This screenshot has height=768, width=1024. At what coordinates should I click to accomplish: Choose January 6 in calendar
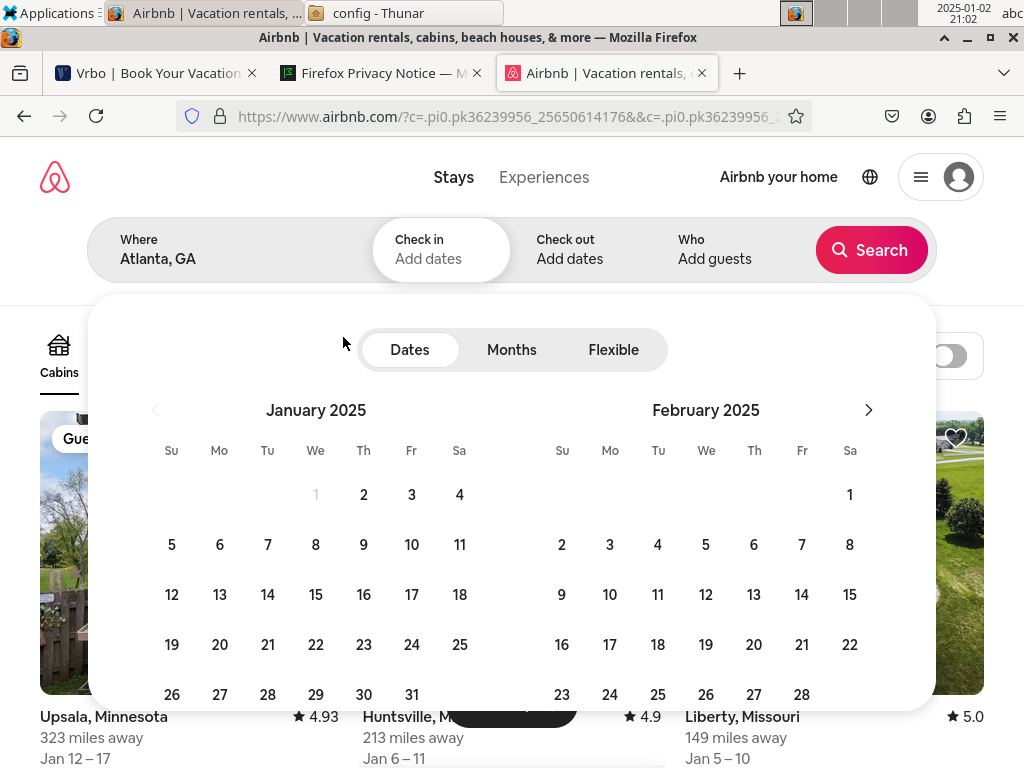pos(219,545)
